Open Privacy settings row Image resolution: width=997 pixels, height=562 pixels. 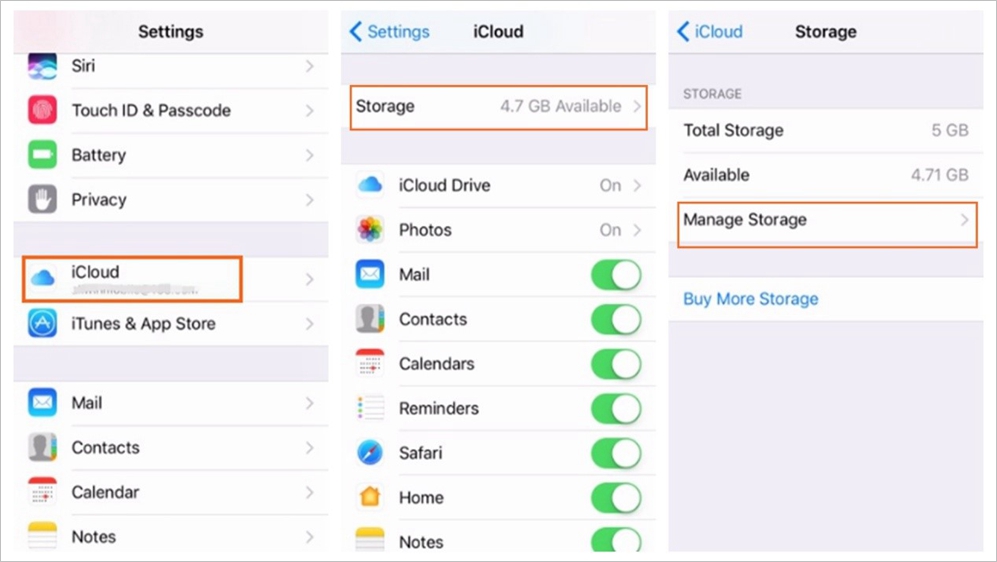[171, 200]
